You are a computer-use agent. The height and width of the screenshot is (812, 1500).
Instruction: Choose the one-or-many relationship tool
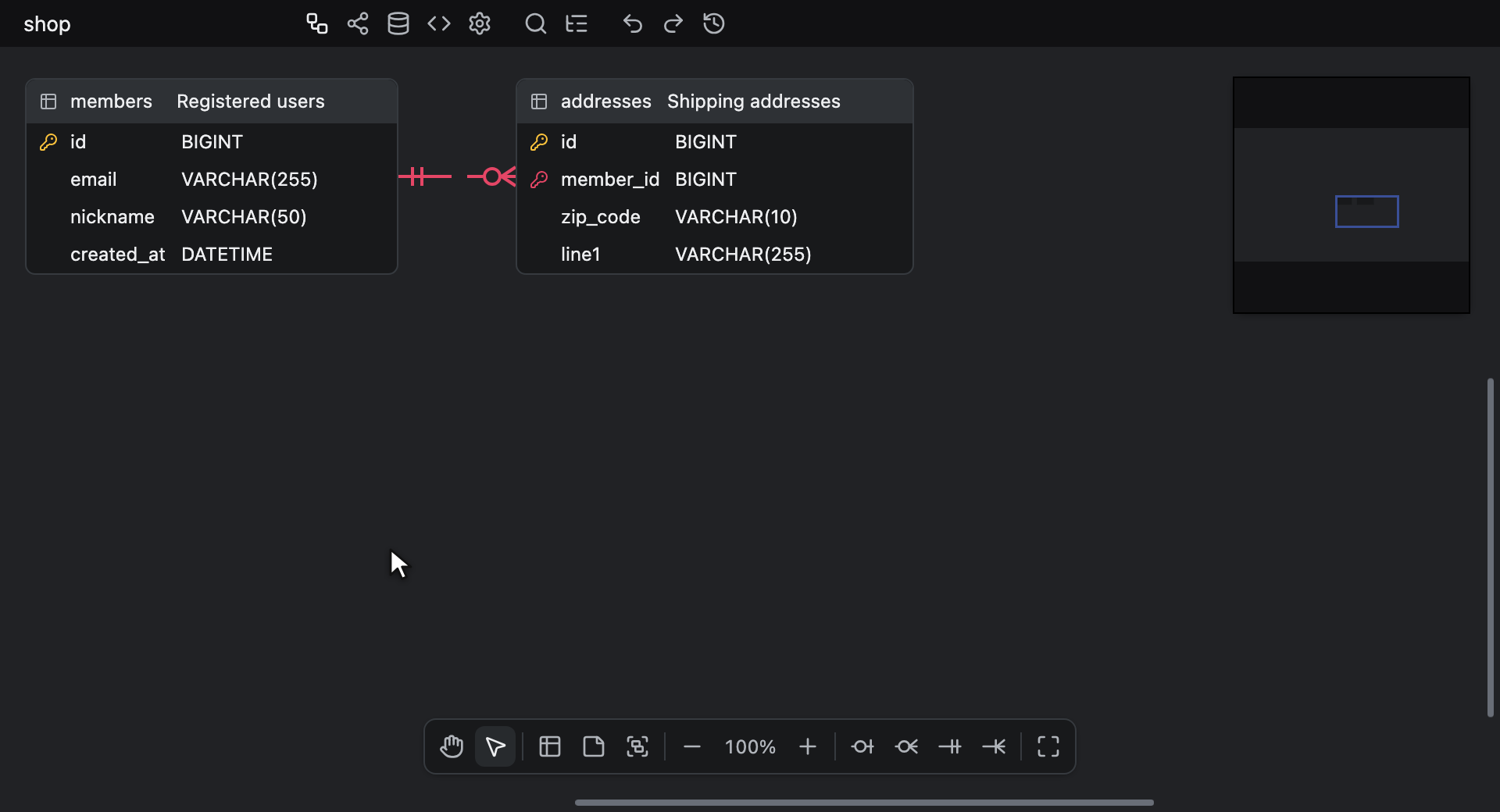(994, 746)
